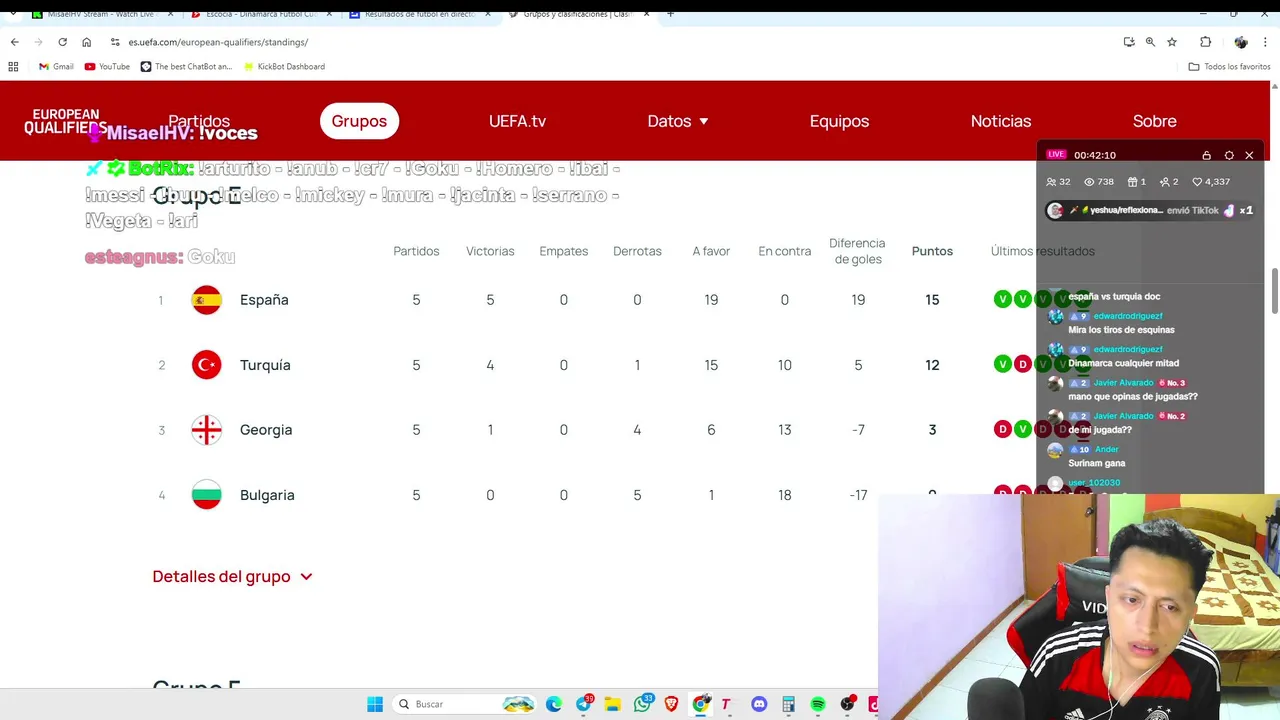Click the zoom magnifier icon in address bar
This screenshot has width=1280, height=720.
(1150, 42)
